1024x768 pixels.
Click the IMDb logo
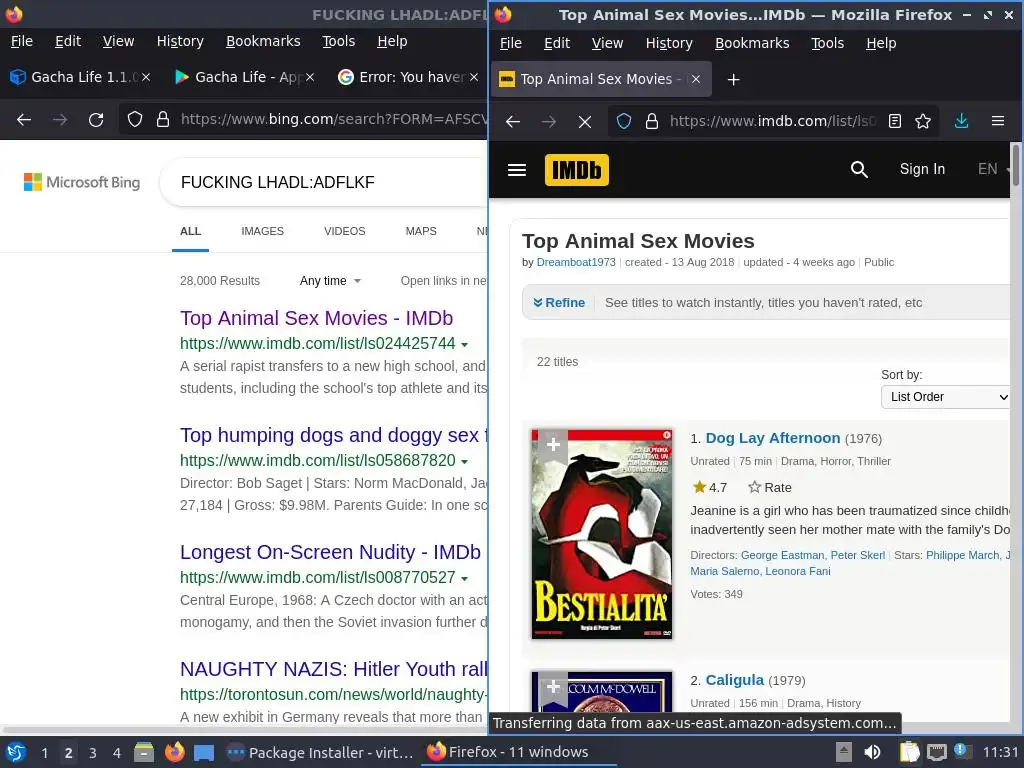click(x=577, y=170)
